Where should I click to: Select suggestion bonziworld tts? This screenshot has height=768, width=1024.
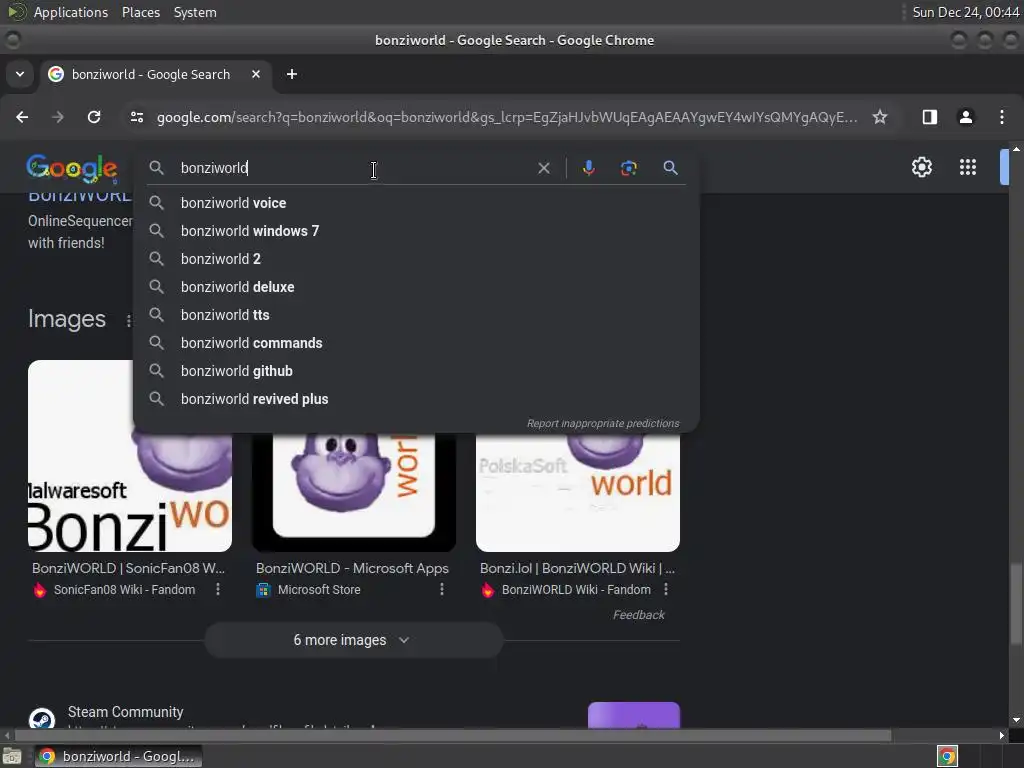[416, 315]
